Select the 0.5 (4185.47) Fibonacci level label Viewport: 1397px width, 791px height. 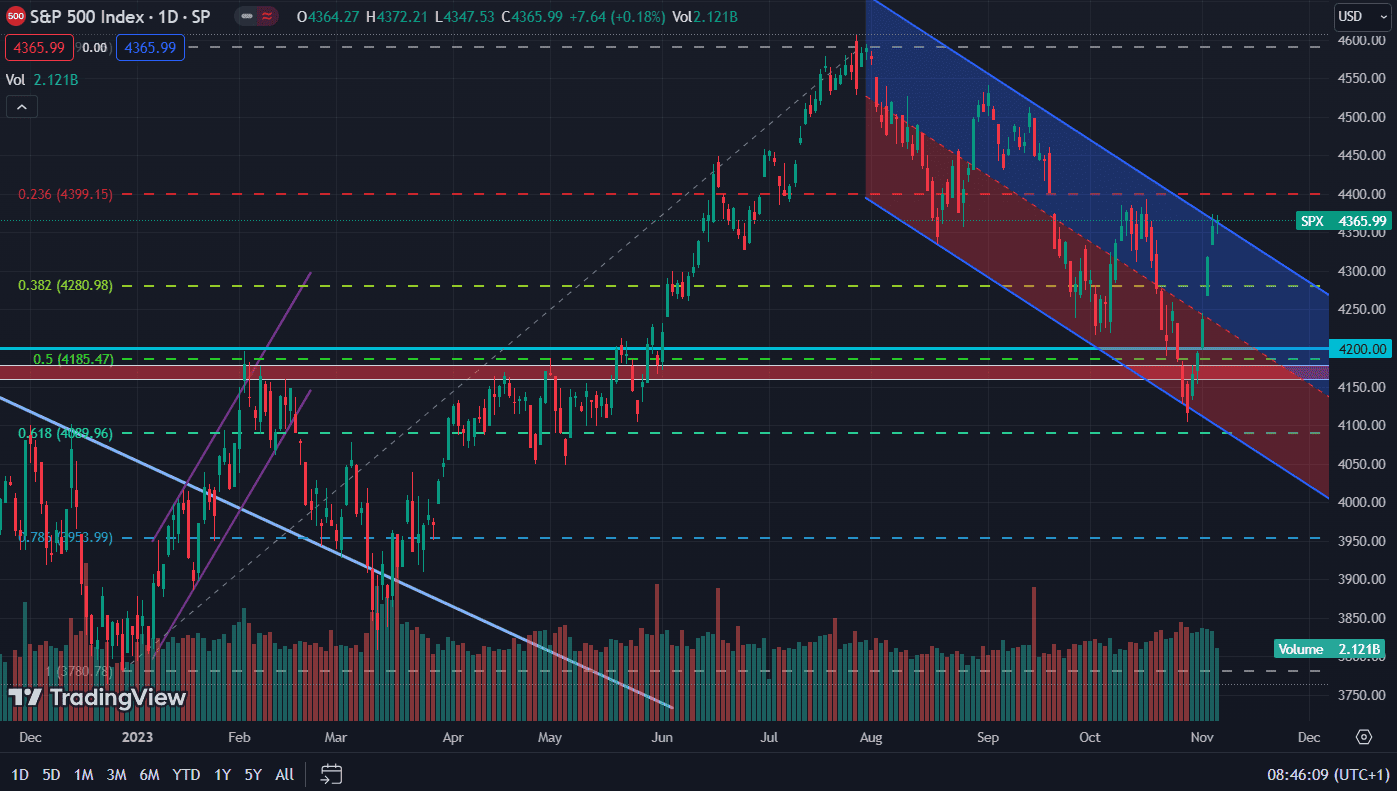click(71, 358)
